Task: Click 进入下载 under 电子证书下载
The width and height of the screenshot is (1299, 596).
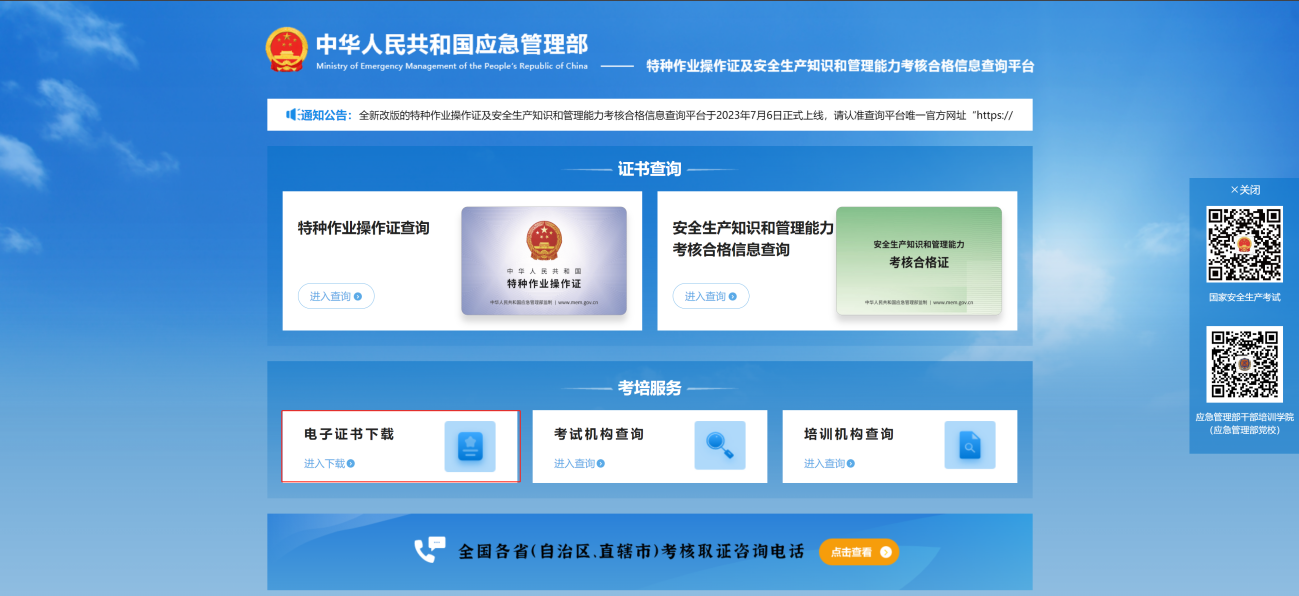Action: 329,463
